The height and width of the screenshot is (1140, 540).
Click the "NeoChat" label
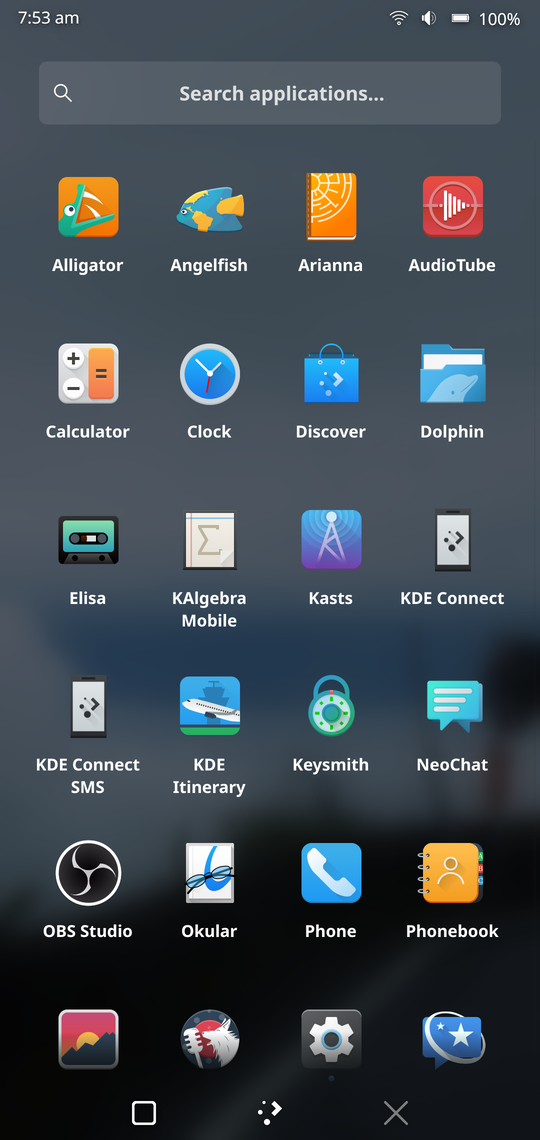click(x=452, y=765)
